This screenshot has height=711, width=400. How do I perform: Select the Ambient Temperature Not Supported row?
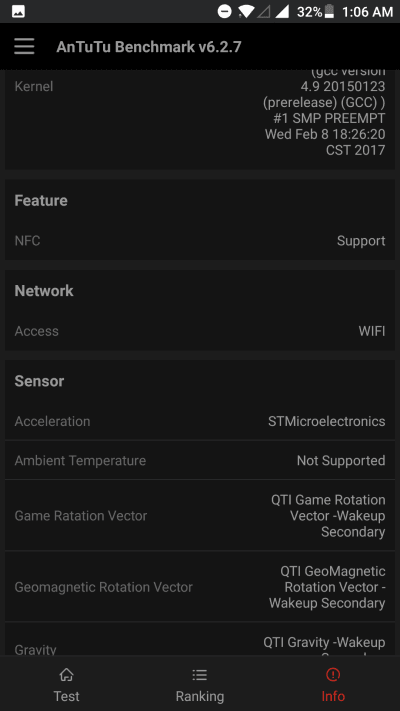200,460
